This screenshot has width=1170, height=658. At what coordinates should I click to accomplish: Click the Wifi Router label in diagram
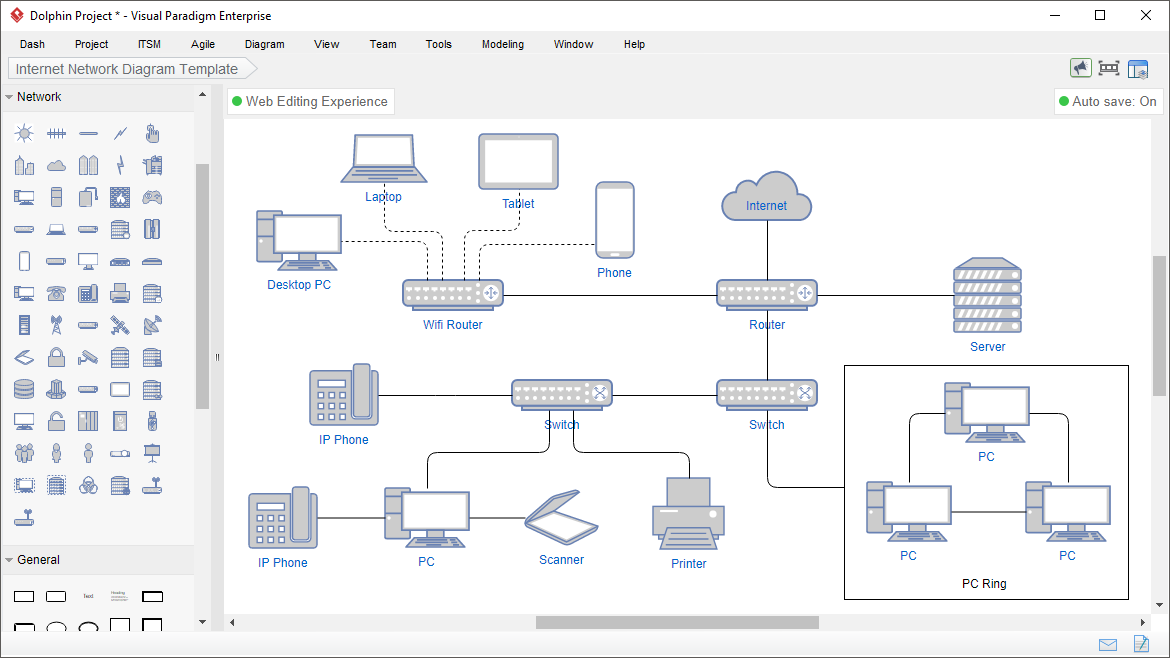point(452,325)
